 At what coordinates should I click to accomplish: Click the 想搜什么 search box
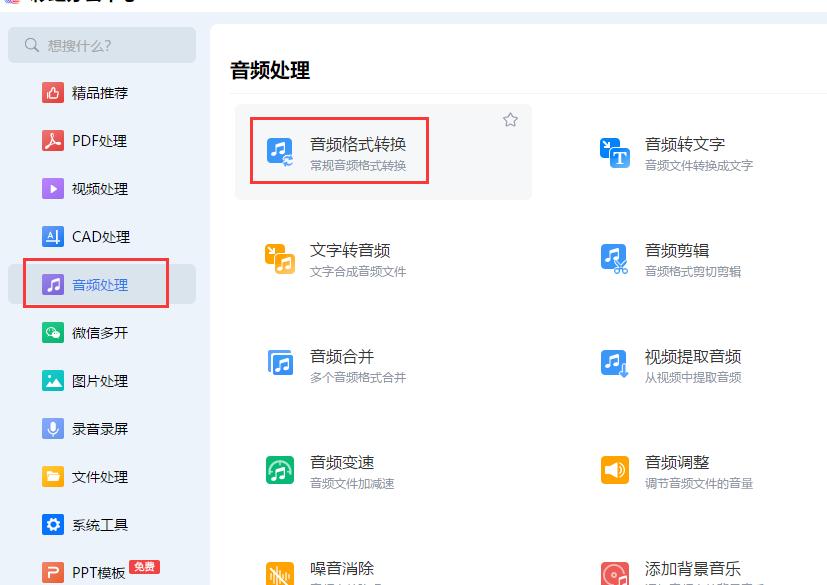point(100,45)
